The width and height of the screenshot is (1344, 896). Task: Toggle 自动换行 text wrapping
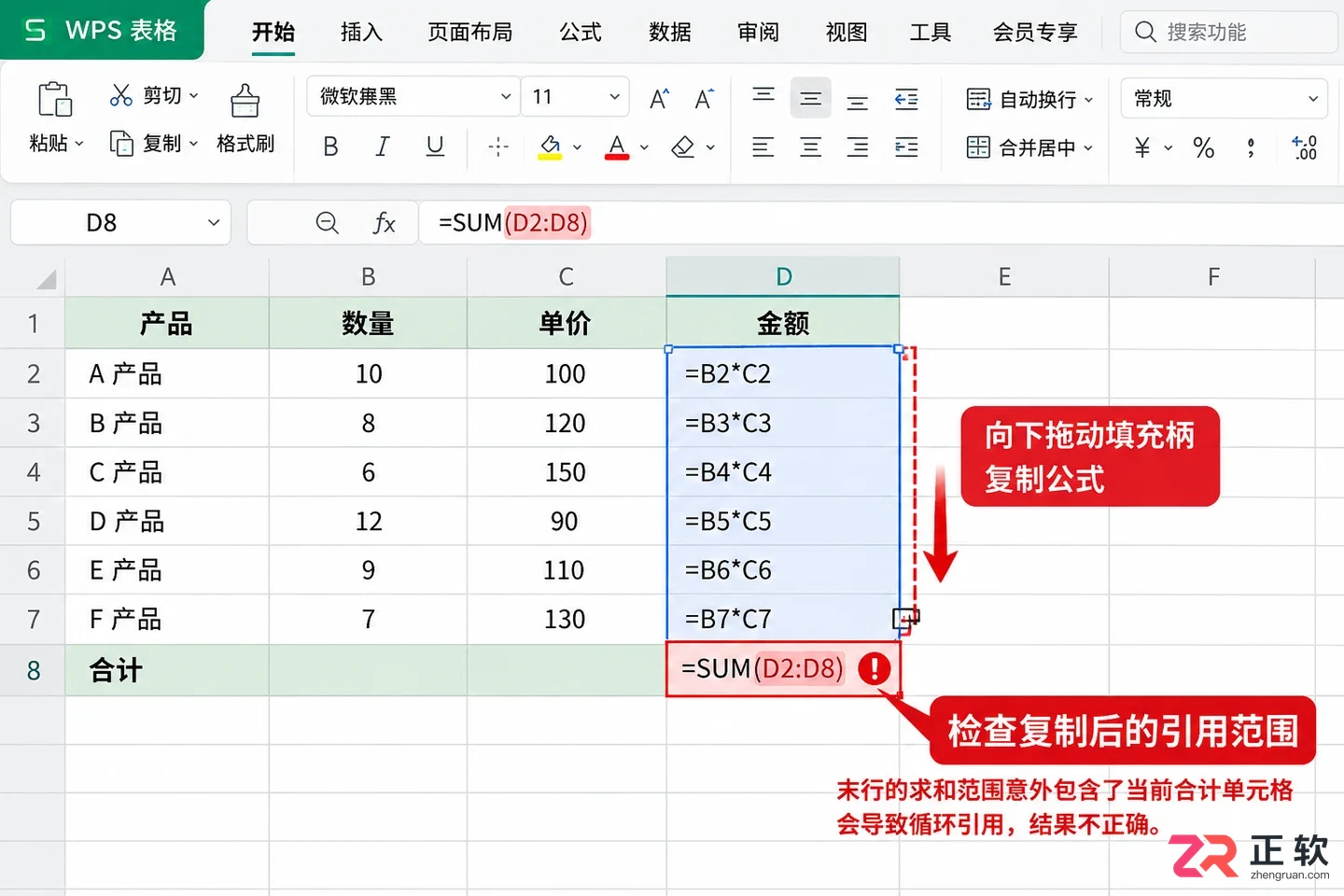coord(1029,99)
